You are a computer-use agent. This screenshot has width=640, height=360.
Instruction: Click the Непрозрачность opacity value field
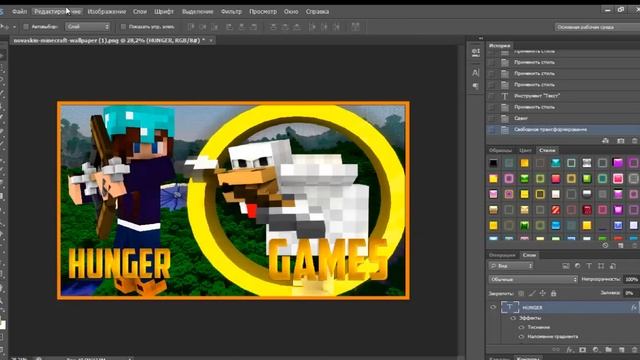pyautogui.click(x=631, y=280)
